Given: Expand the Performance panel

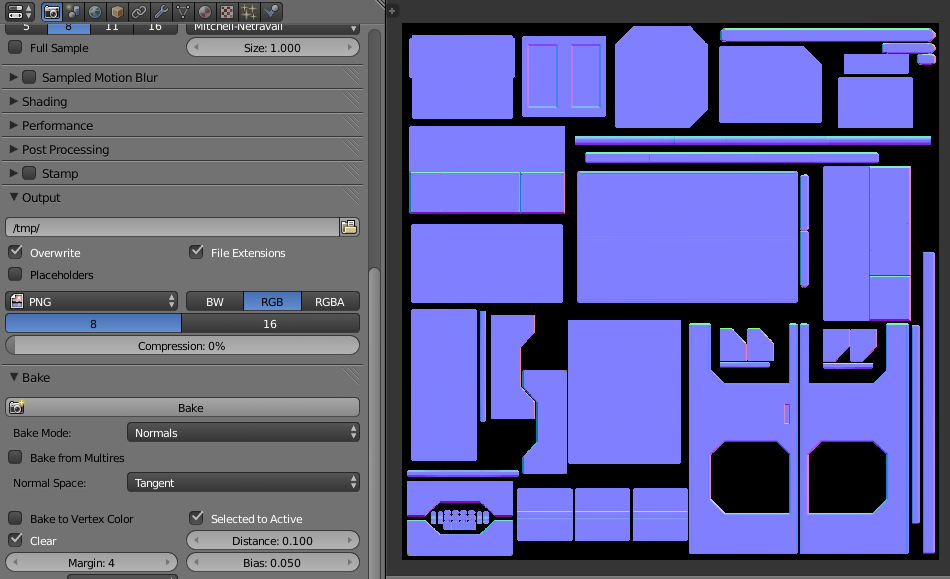Looking at the screenshot, I should tap(13, 125).
